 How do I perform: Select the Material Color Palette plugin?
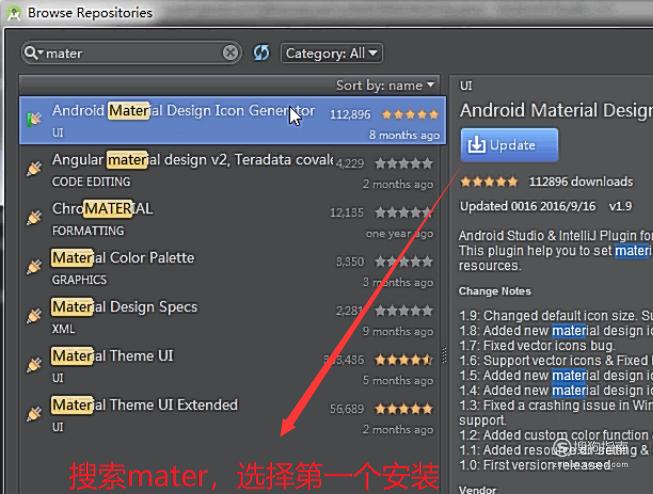[x=230, y=269]
